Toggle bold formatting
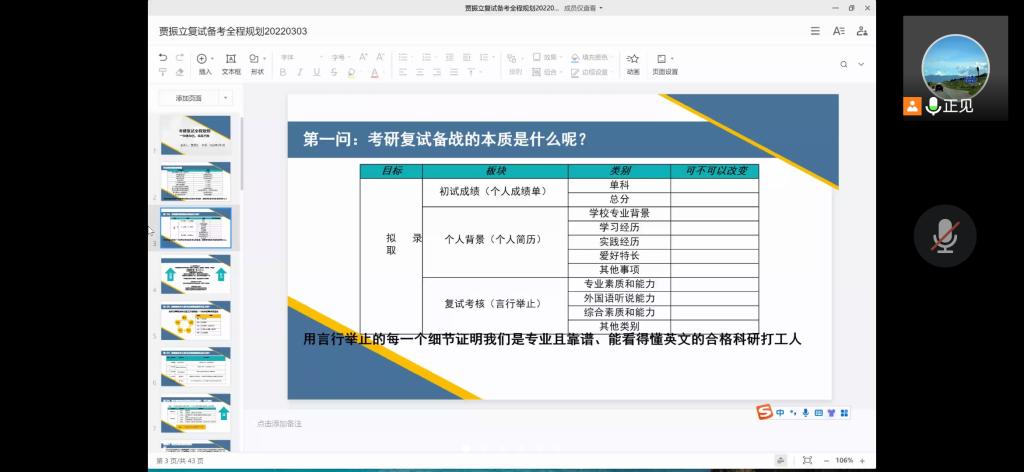The image size is (1024, 472). [x=283, y=72]
